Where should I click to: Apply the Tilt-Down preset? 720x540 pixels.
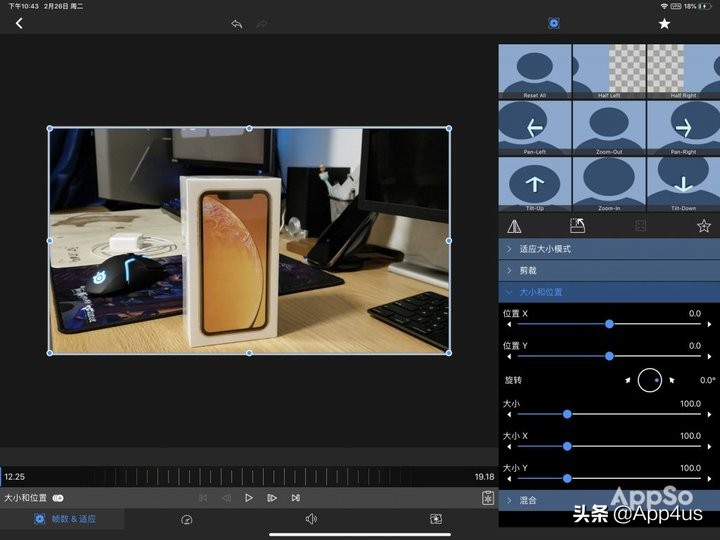click(683, 185)
